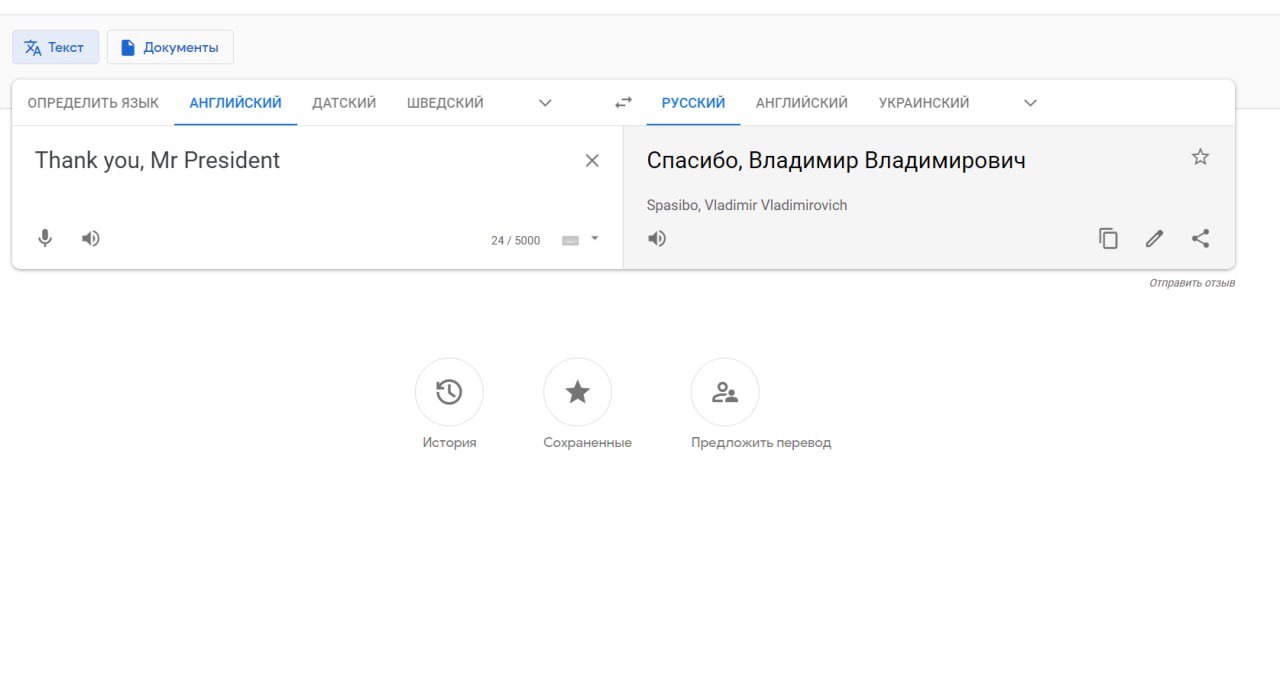Click the 24 / 5000 character counter
1280x690 pixels.
click(x=515, y=240)
